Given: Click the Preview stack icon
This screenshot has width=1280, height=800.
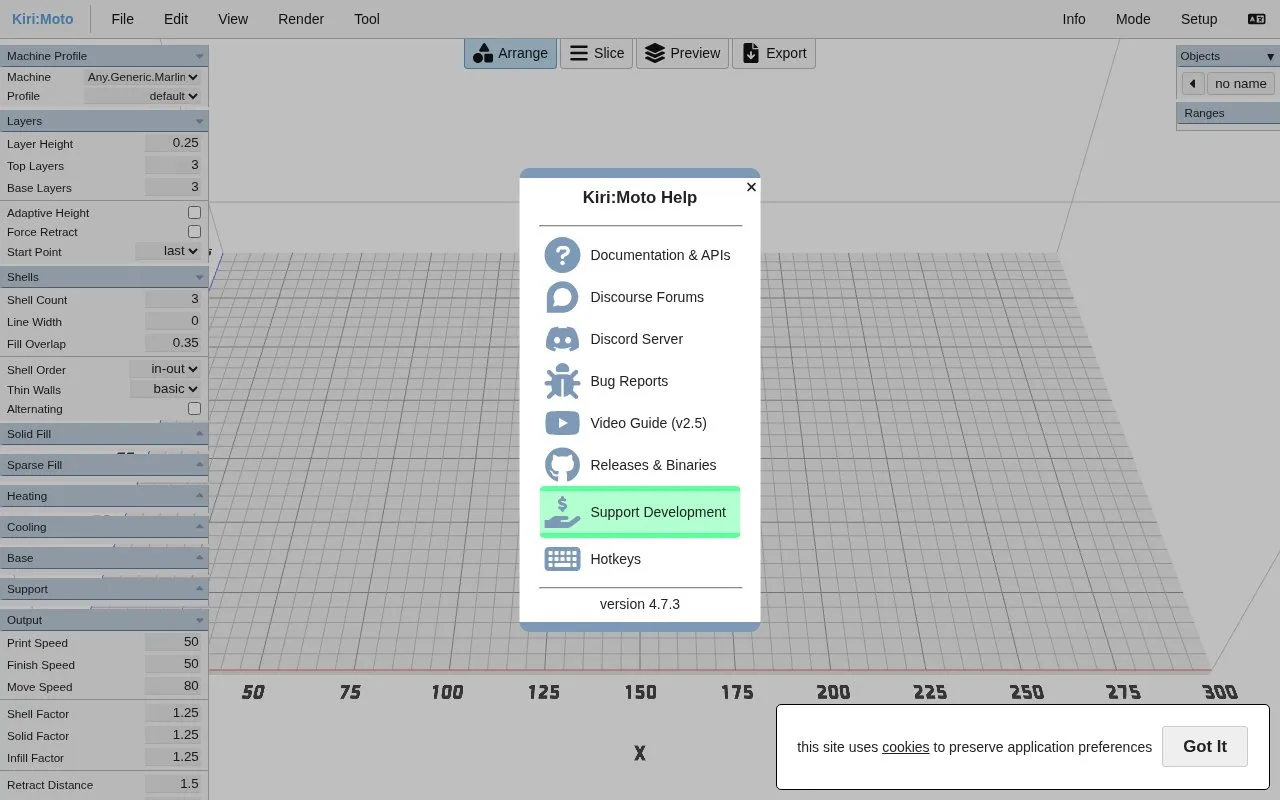Looking at the screenshot, I should tap(655, 54).
